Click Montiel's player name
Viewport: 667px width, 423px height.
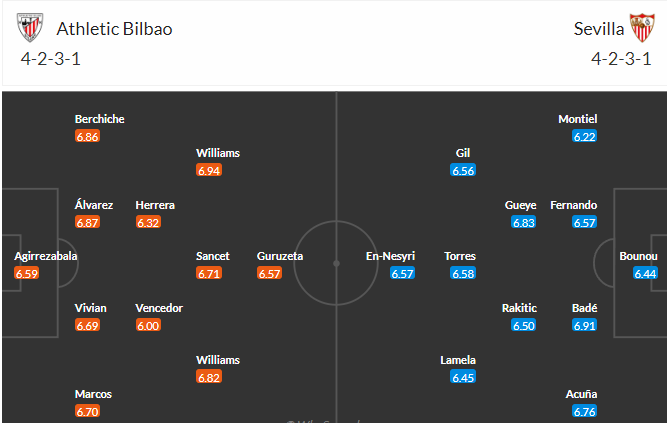pyautogui.click(x=578, y=119)
